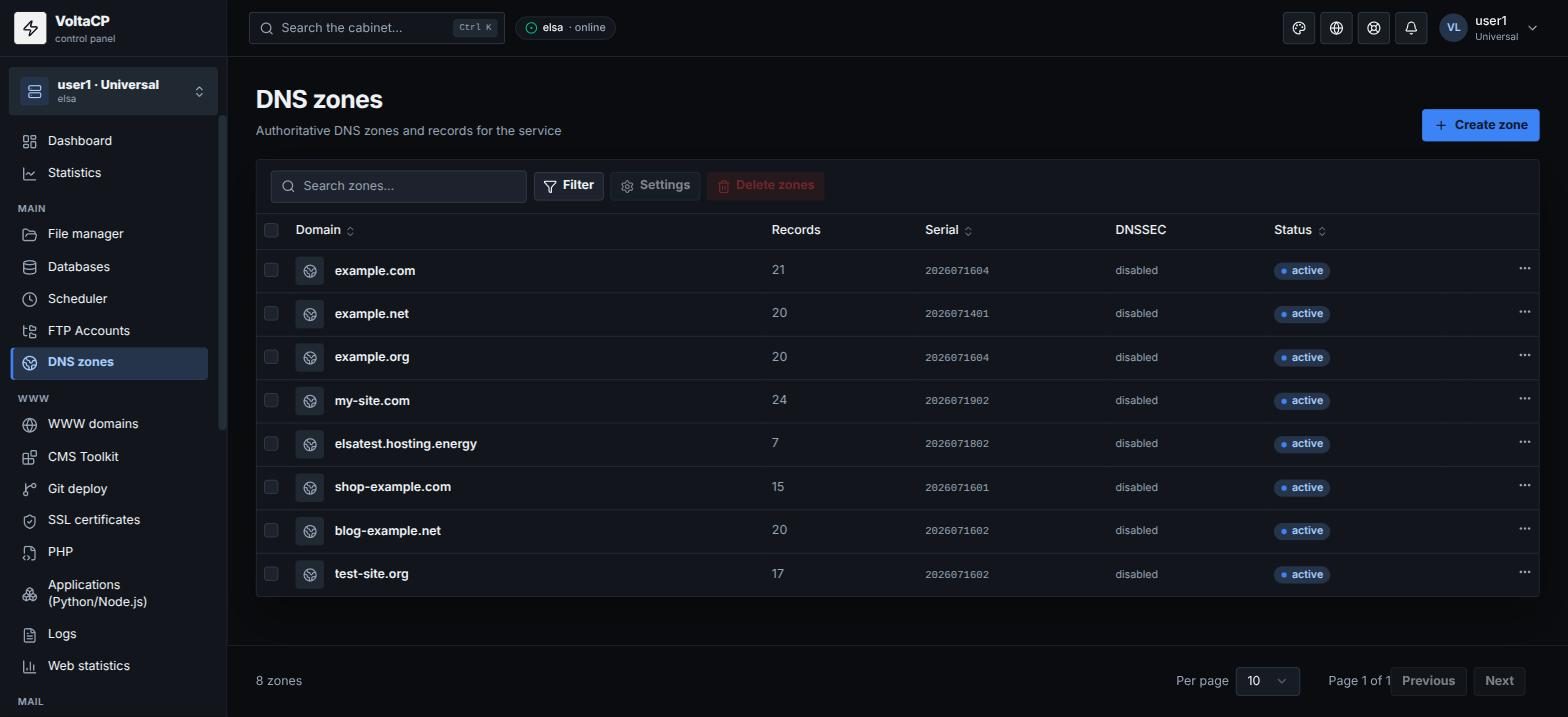Check the shop-example.com row checkbox
Viewport: 1568px width, 717px height.
pos(271,487)
